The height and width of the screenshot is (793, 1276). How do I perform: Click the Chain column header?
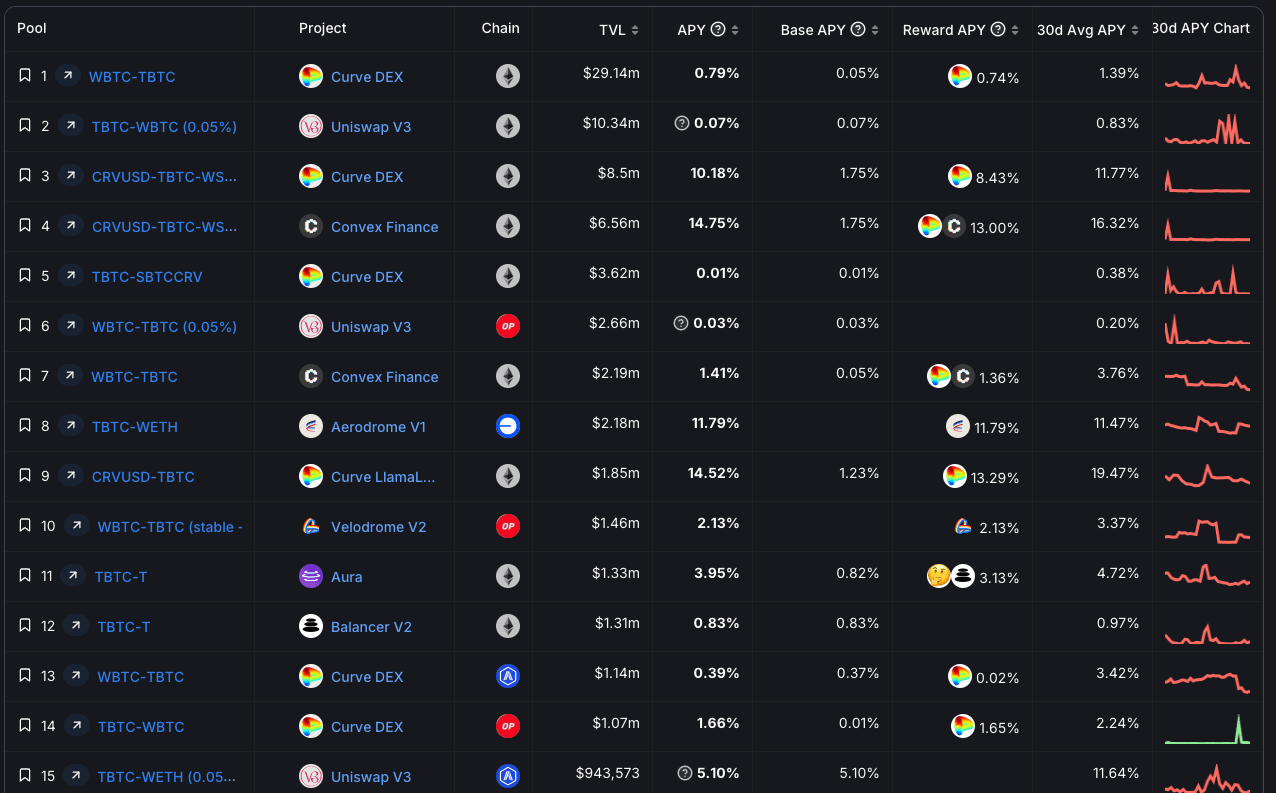500,28
